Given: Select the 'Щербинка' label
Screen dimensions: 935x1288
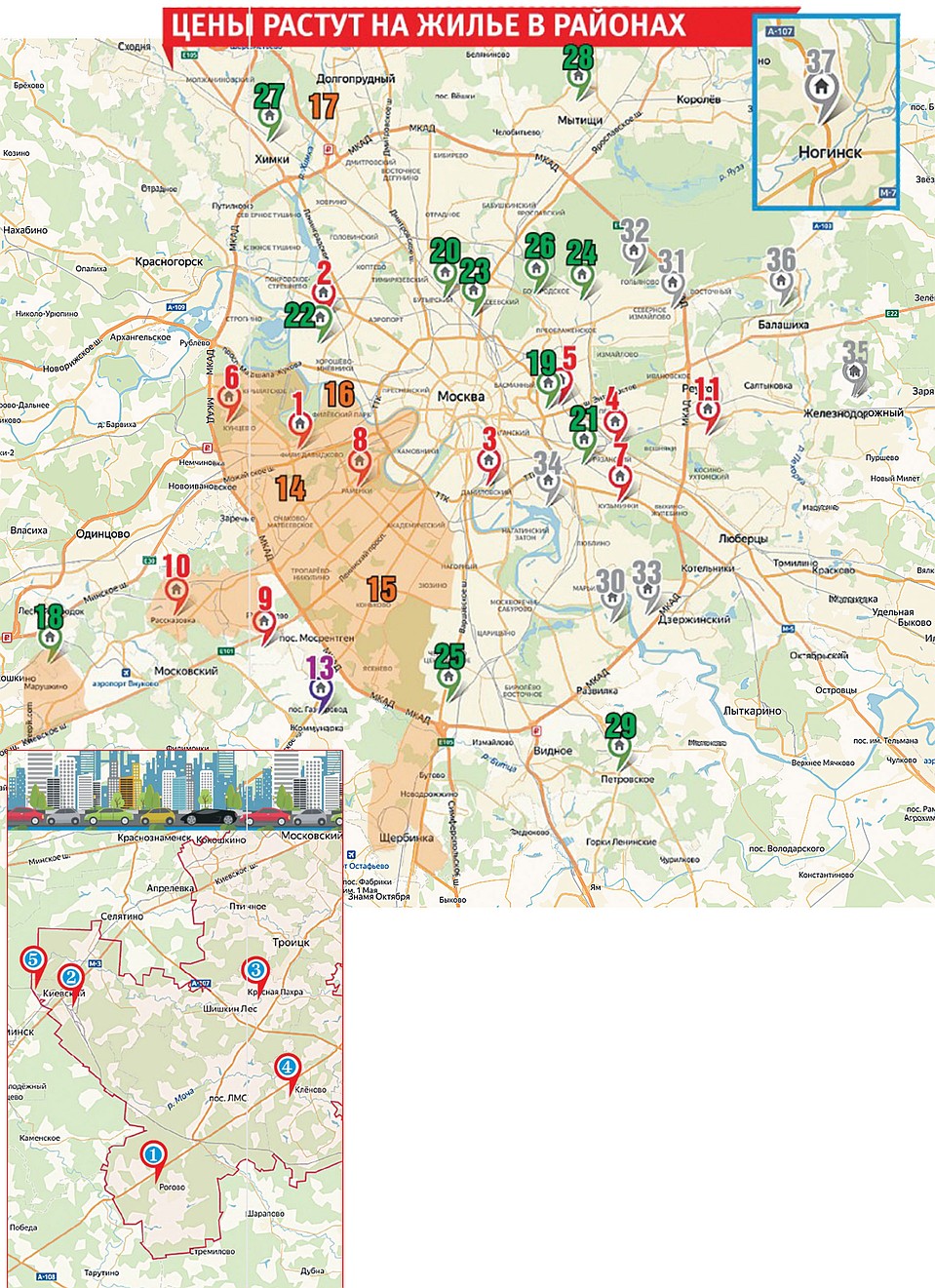Looking at the screenshot, I should (407, 838).
